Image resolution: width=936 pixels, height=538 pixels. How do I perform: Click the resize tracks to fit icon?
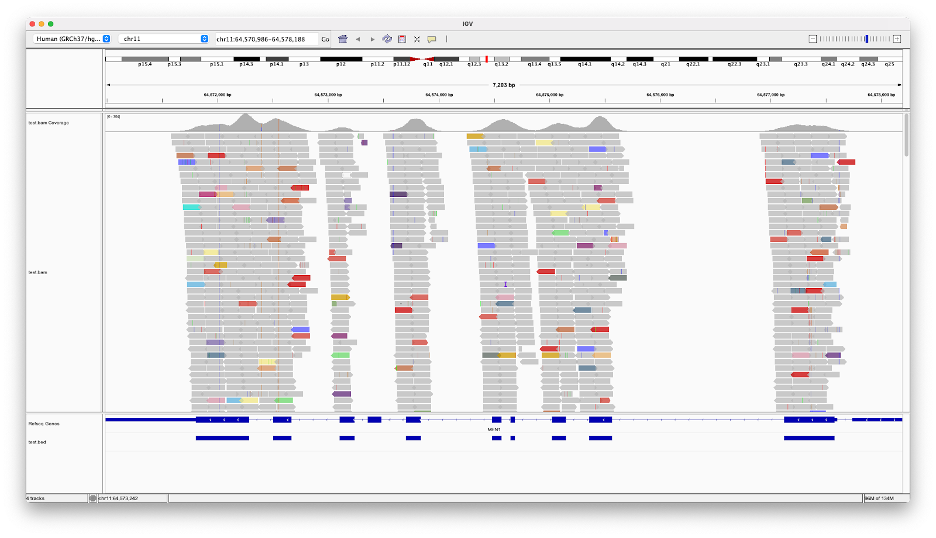pos(417,39)
